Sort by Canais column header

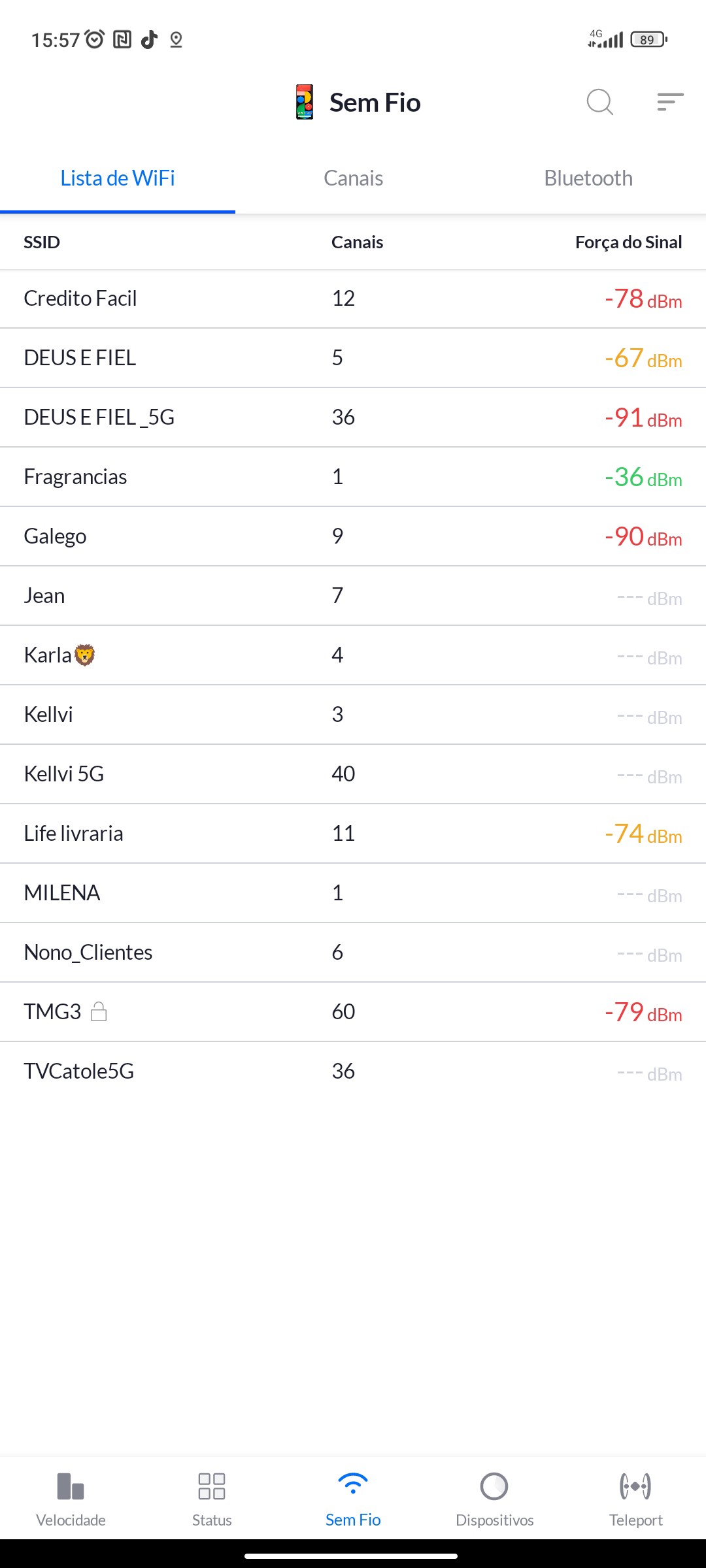pos(357,242)
